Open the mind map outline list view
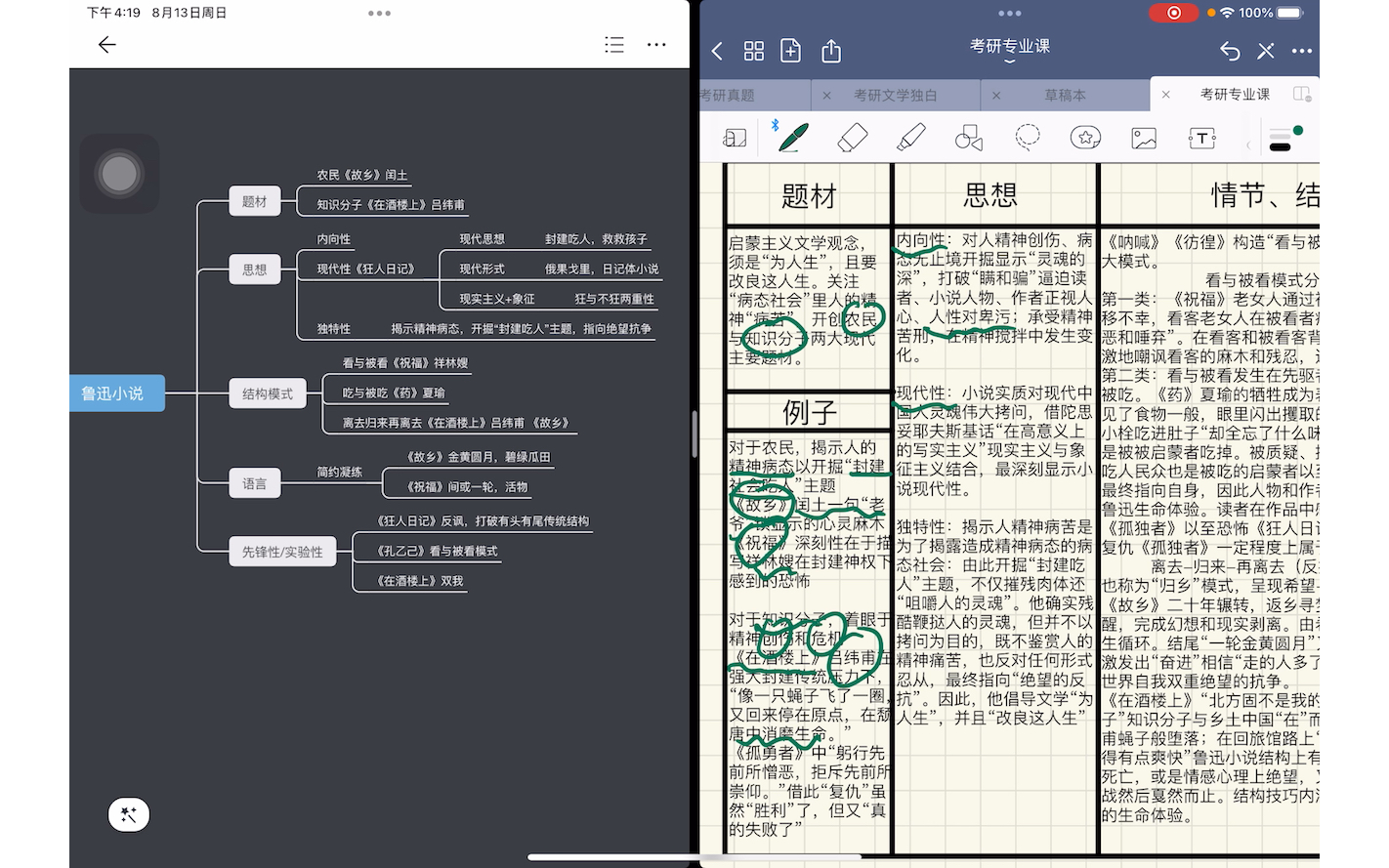 (x=614, y=45)
